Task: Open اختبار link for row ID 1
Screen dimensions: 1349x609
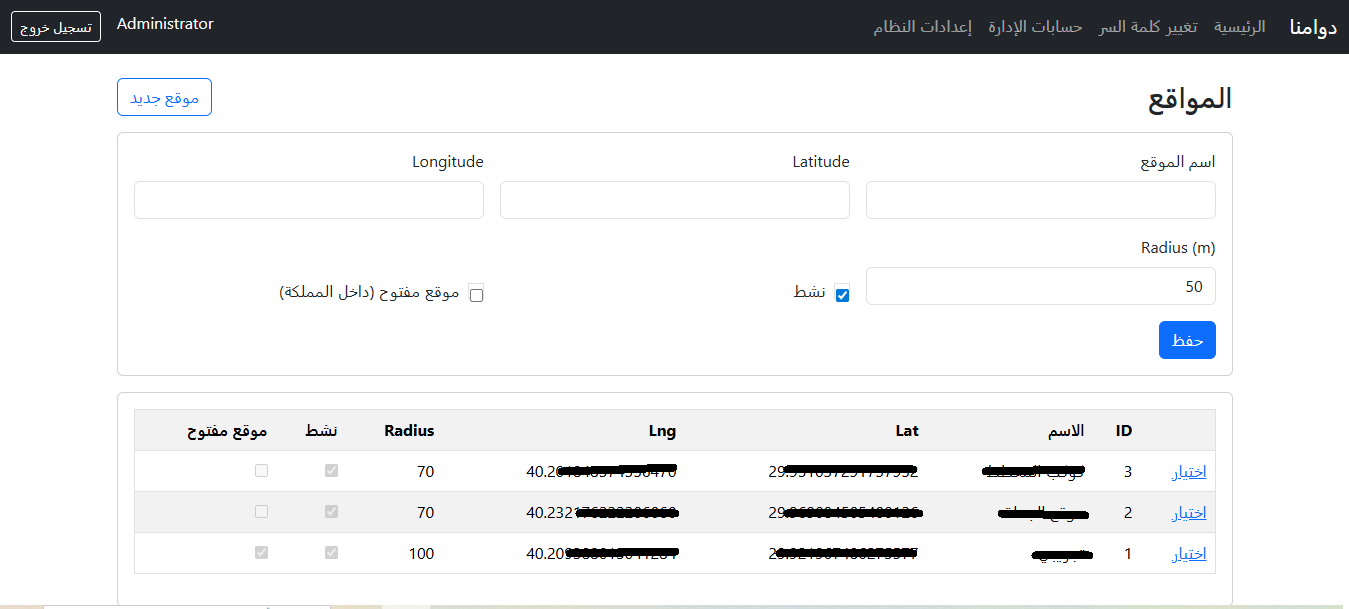Action: tap(1188, 552)
